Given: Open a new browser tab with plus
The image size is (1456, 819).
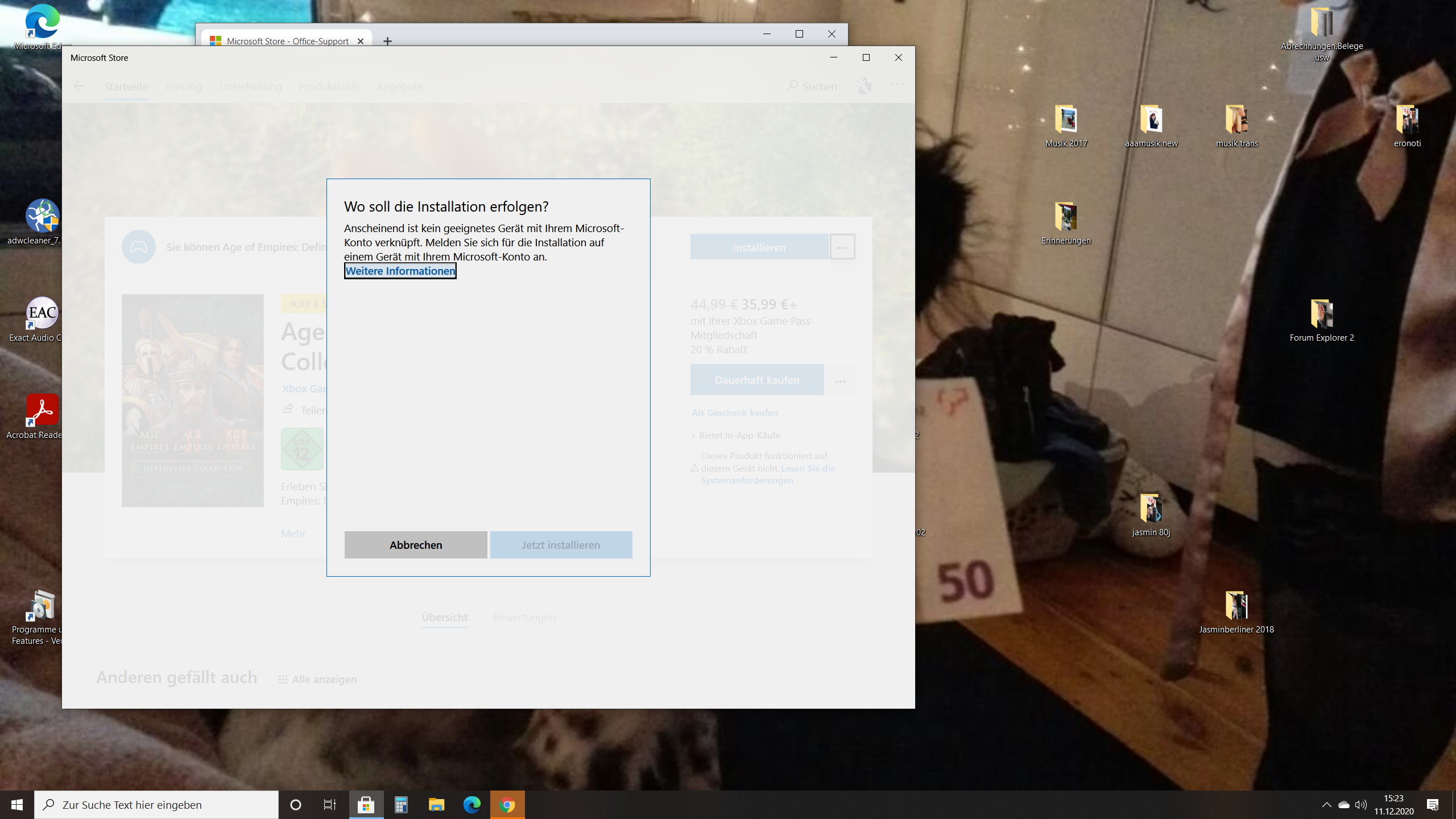Looking at the screenshot, I should click(x=387, y=41).
